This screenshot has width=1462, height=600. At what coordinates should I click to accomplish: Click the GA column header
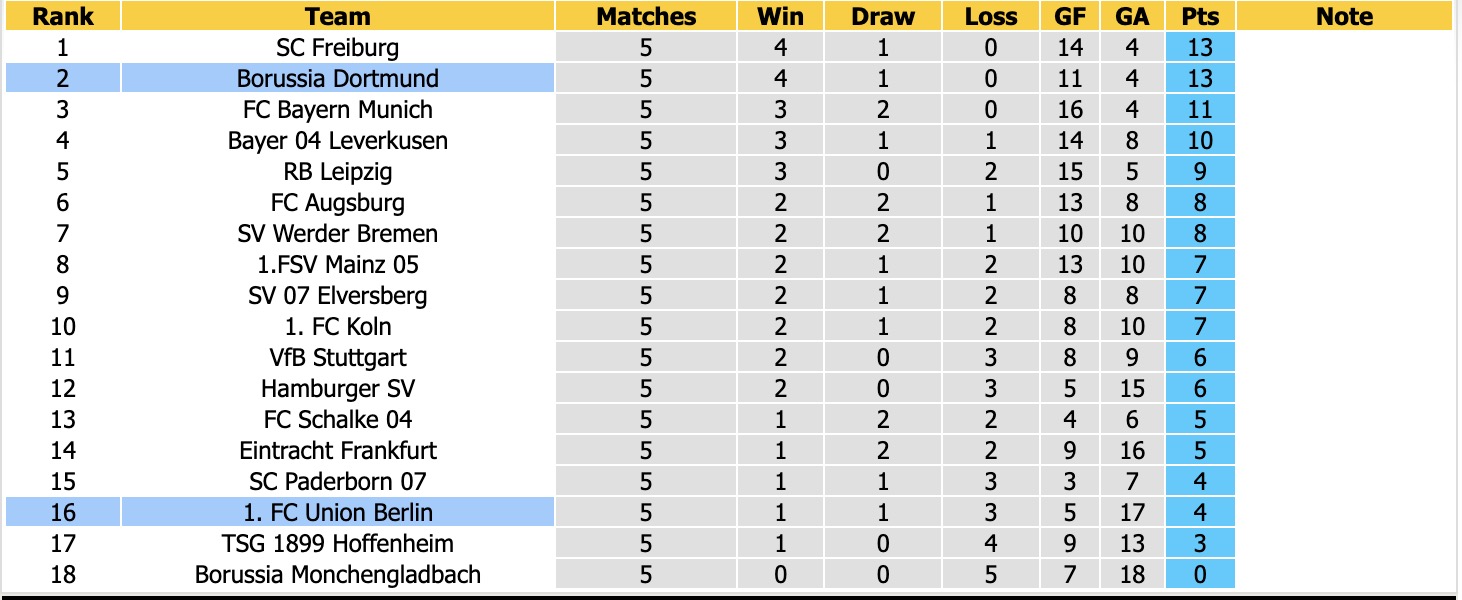pos(1132,16)
